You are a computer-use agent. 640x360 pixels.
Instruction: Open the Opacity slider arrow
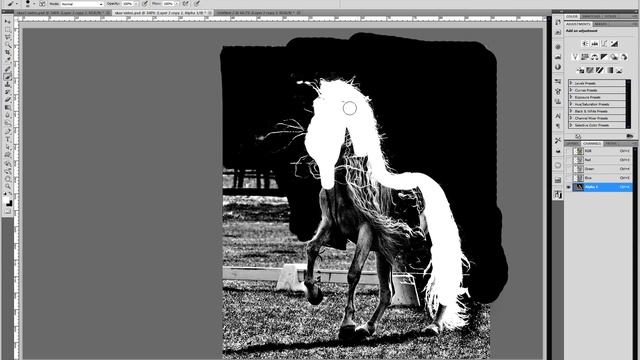tap(136, 4)
